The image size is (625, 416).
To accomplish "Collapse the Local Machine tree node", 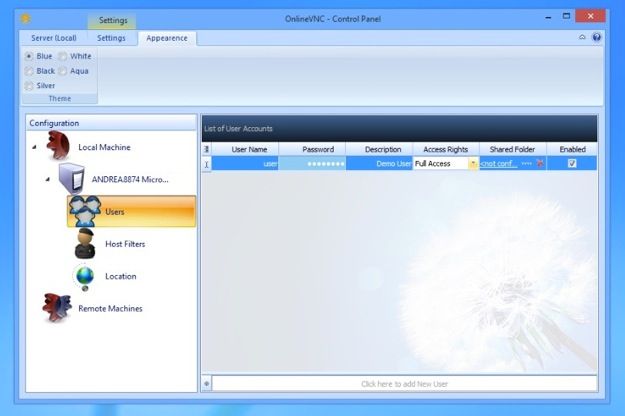I will (x=34, y=147).
